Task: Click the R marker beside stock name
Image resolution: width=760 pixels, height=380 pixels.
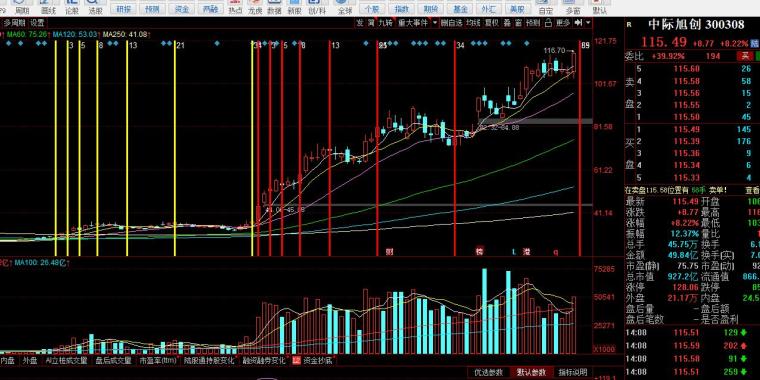Action: [629, 25]
